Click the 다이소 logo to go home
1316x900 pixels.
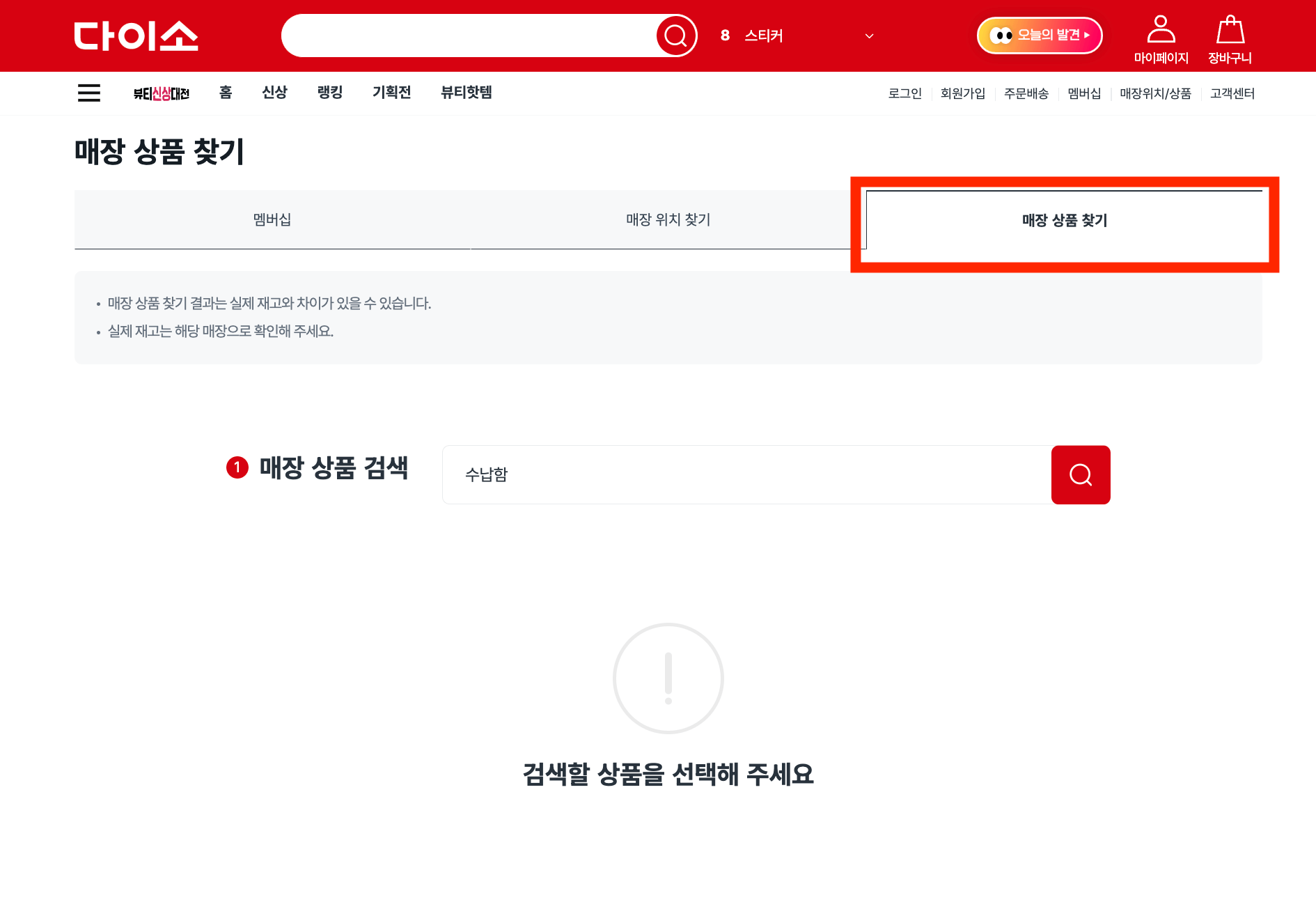[x=136, y=36]
